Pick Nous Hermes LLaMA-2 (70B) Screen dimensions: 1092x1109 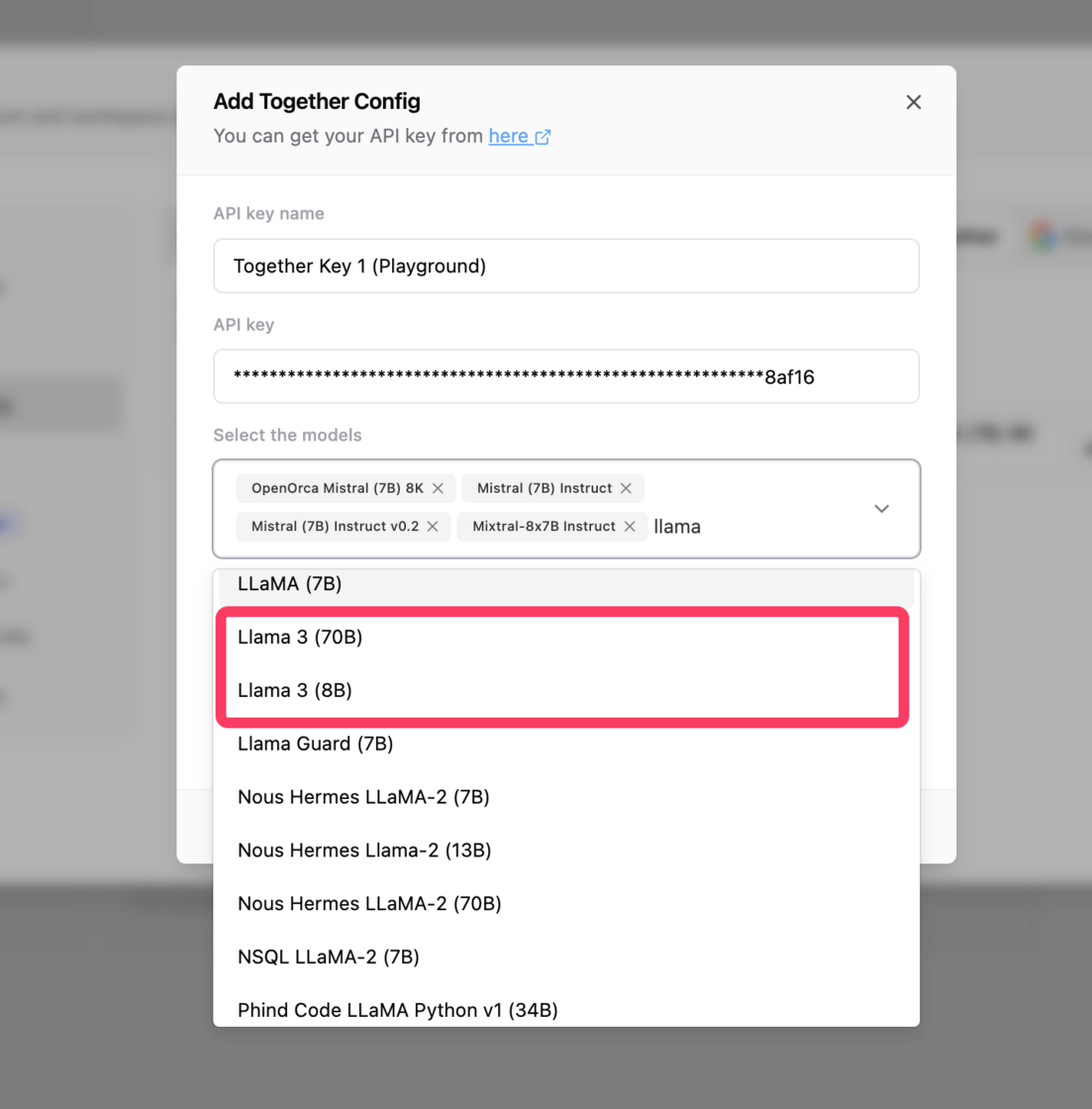tap(566, 904)
